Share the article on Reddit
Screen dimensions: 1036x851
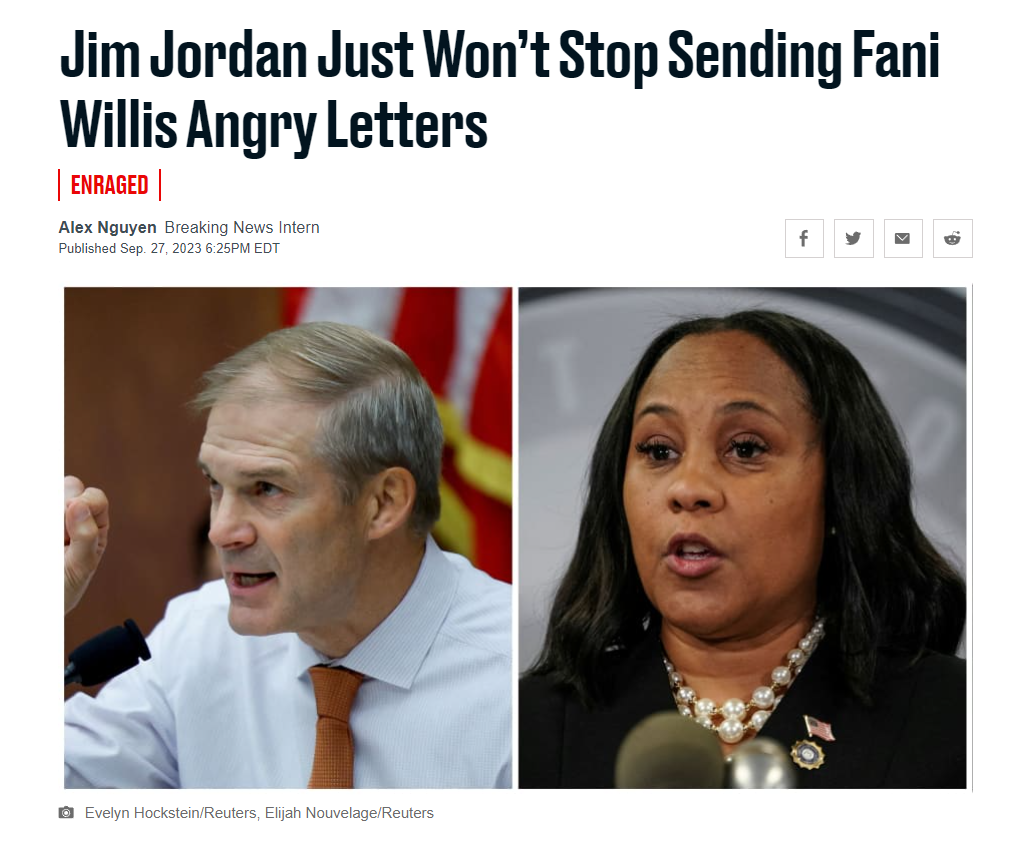[953, 239]
